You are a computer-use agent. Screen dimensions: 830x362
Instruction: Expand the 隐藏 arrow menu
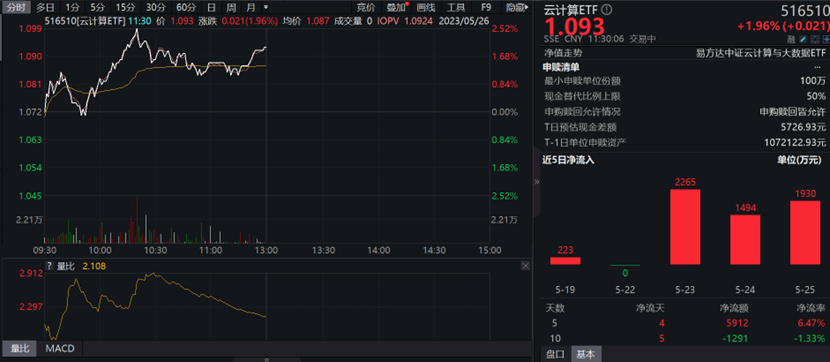click(516, 7)
